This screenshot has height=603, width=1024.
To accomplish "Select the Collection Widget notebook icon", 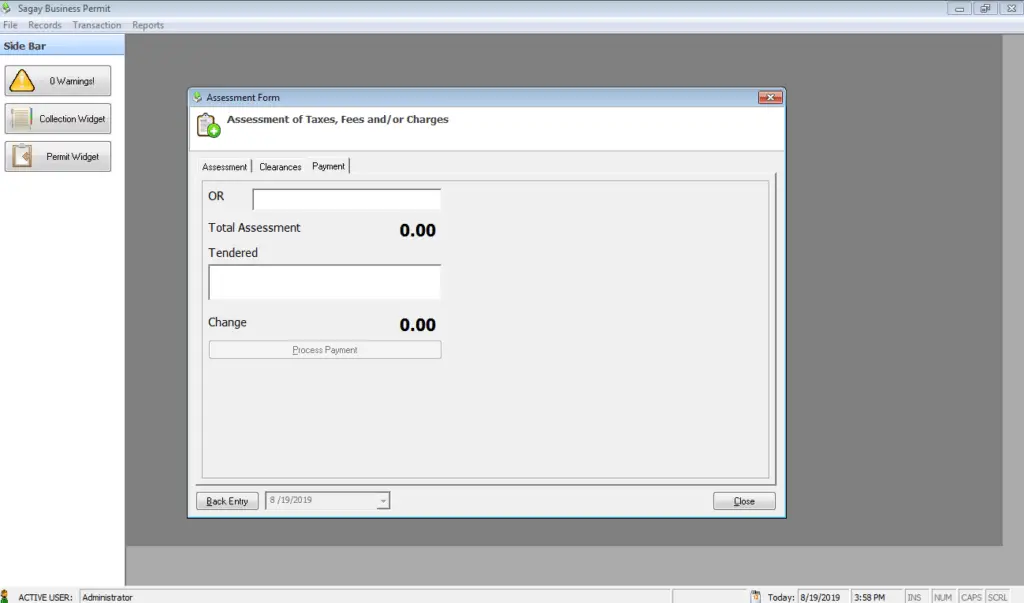I will (x=23, y=118).
